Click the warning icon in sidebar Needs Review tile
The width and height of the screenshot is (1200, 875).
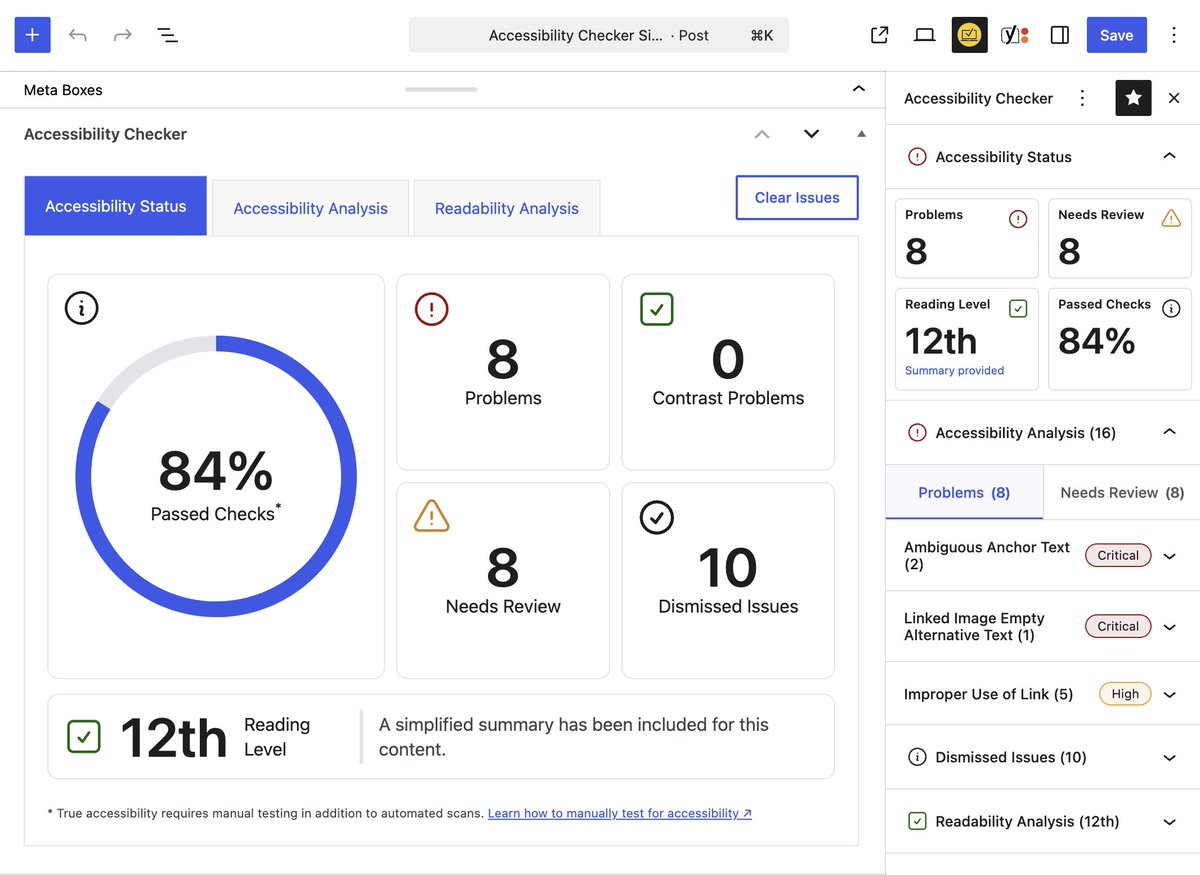coord(1171,218)
